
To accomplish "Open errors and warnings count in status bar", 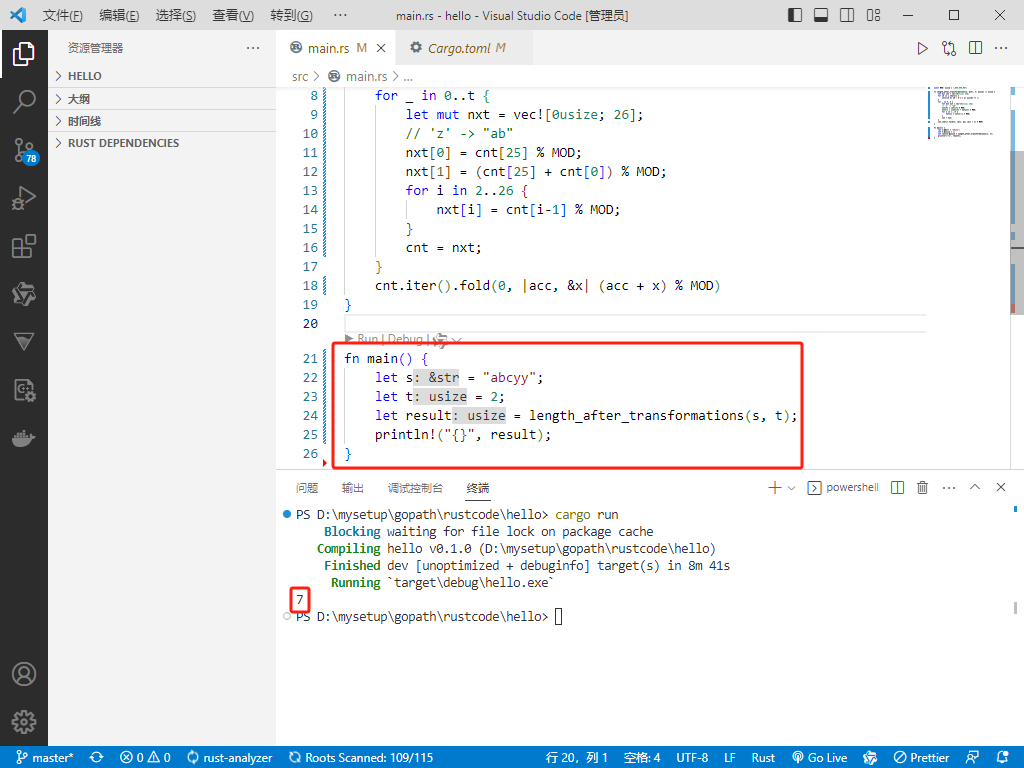I will (146, 758).
